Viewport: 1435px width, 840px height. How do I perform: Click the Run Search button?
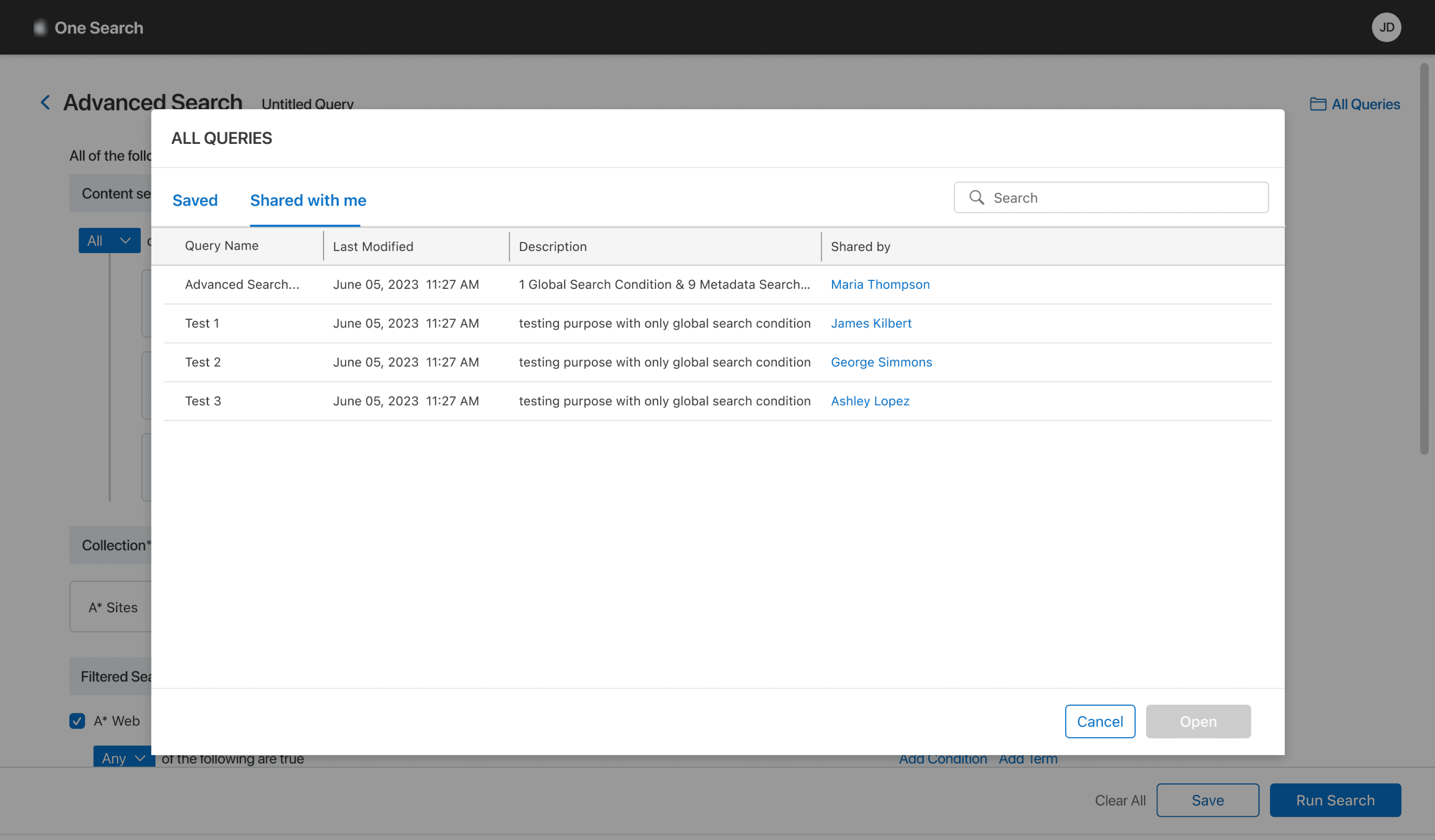[x=1335, y=800]
